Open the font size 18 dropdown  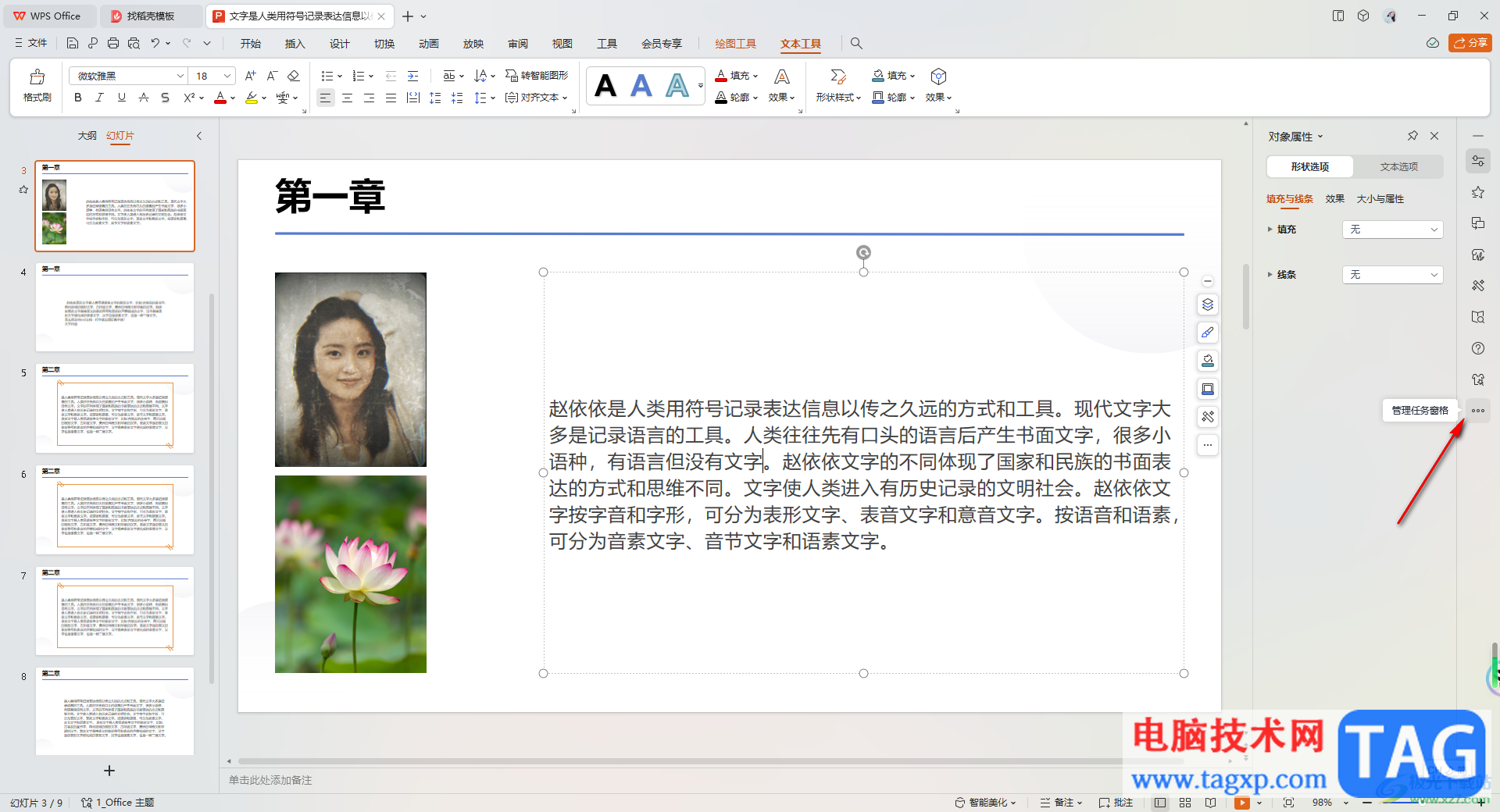point(227,76)
